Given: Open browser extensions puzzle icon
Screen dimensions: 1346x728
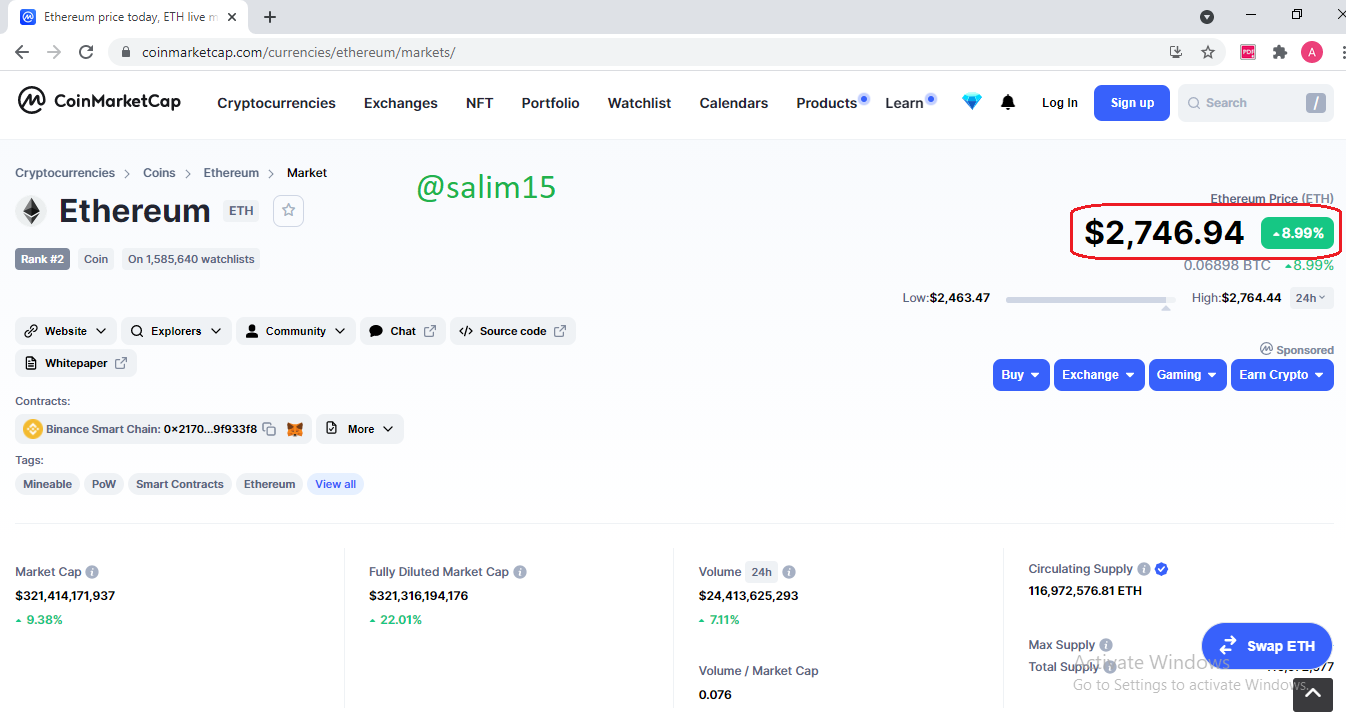Looking at the screenshot, I should (1280, 52).
